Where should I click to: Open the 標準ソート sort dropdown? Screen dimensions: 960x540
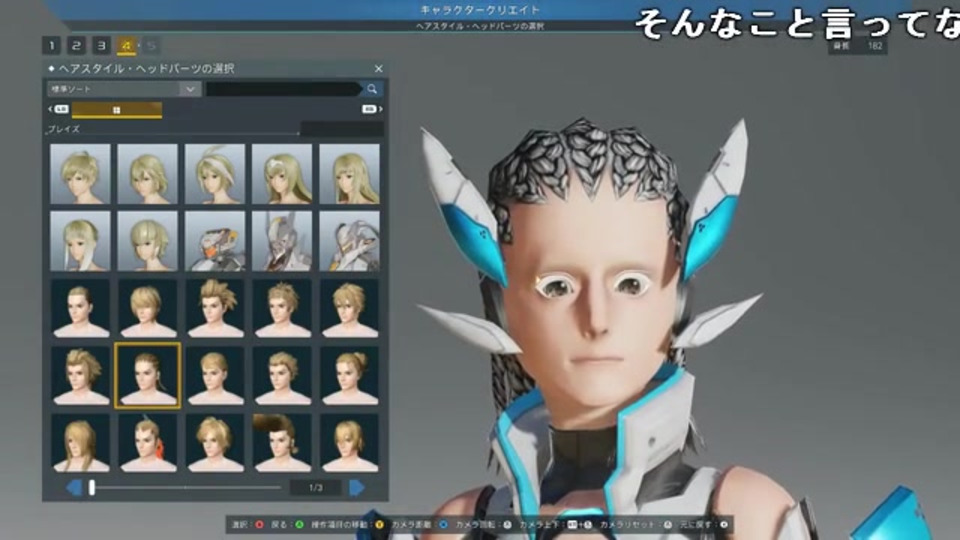[x=124, y=89]
